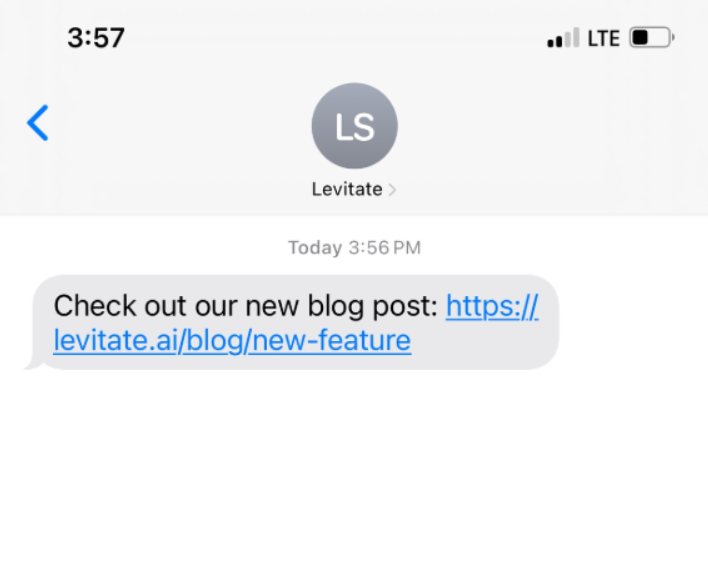The height and width of the screenshot is (577, 708).
Task: Tap the gray message bubble tail
Action: 32,364
